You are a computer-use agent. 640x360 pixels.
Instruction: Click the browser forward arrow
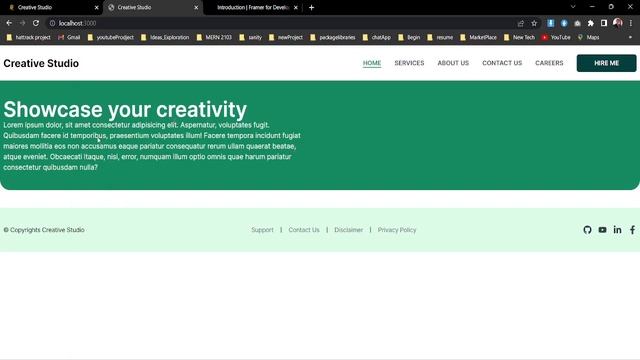22,23
